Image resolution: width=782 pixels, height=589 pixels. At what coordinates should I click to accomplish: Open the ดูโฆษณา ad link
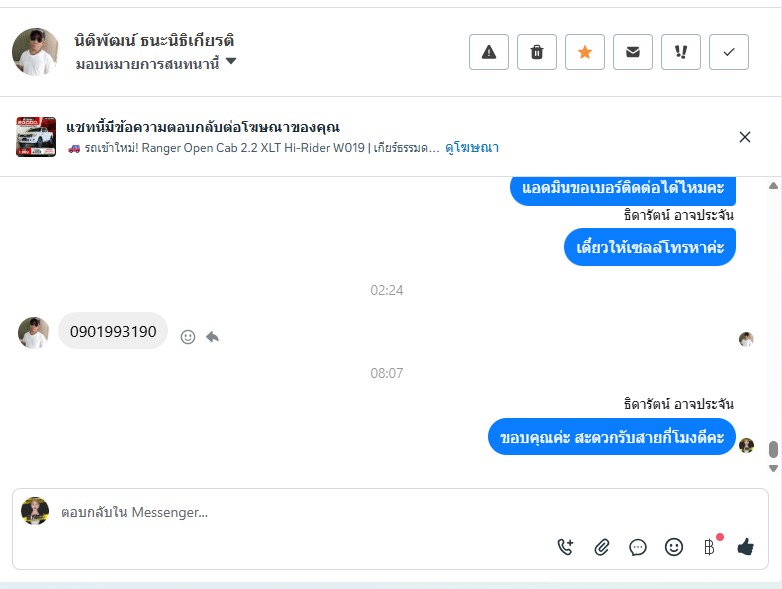472,147
